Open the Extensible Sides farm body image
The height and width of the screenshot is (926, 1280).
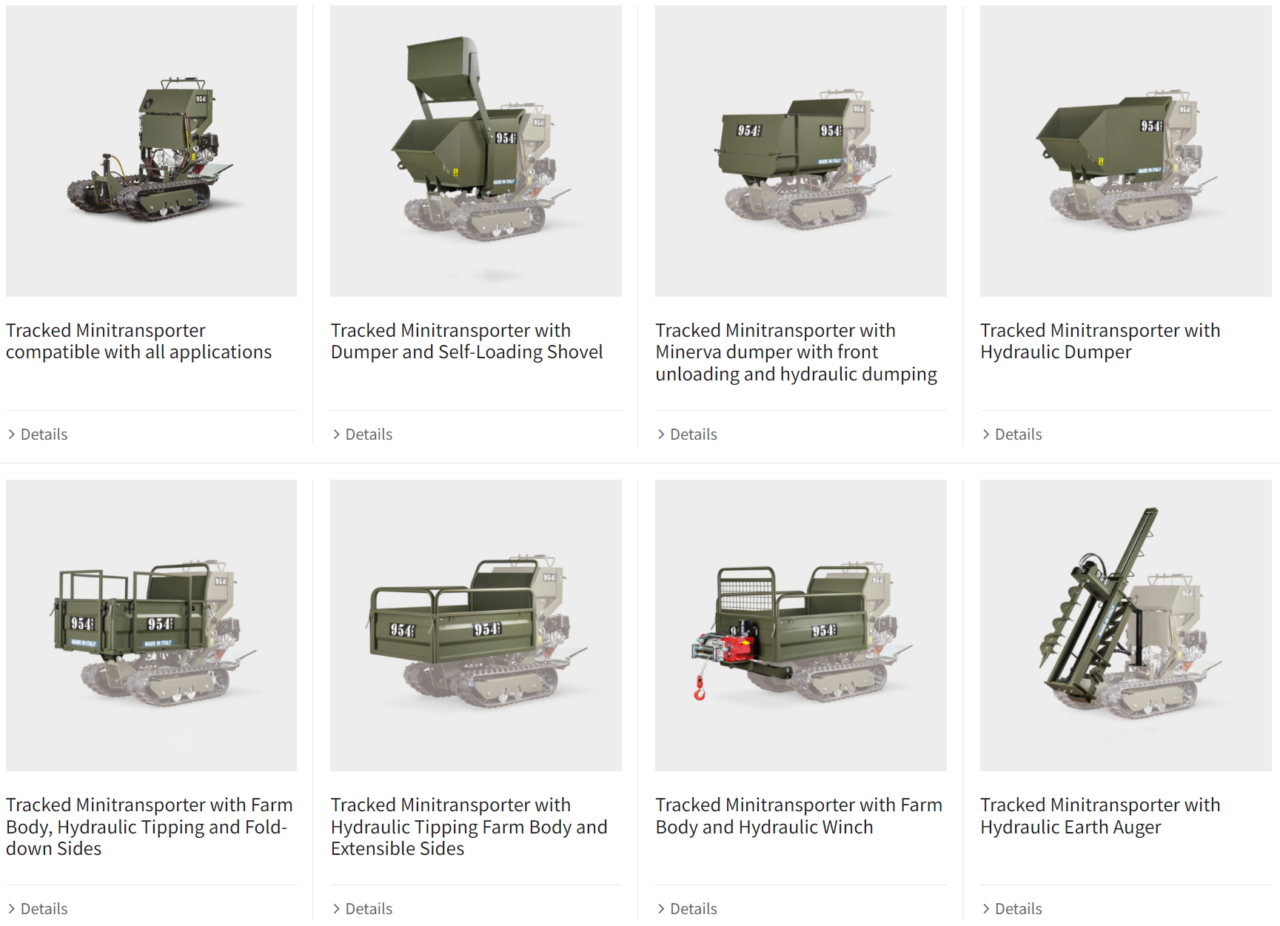[x=476, y=625]
